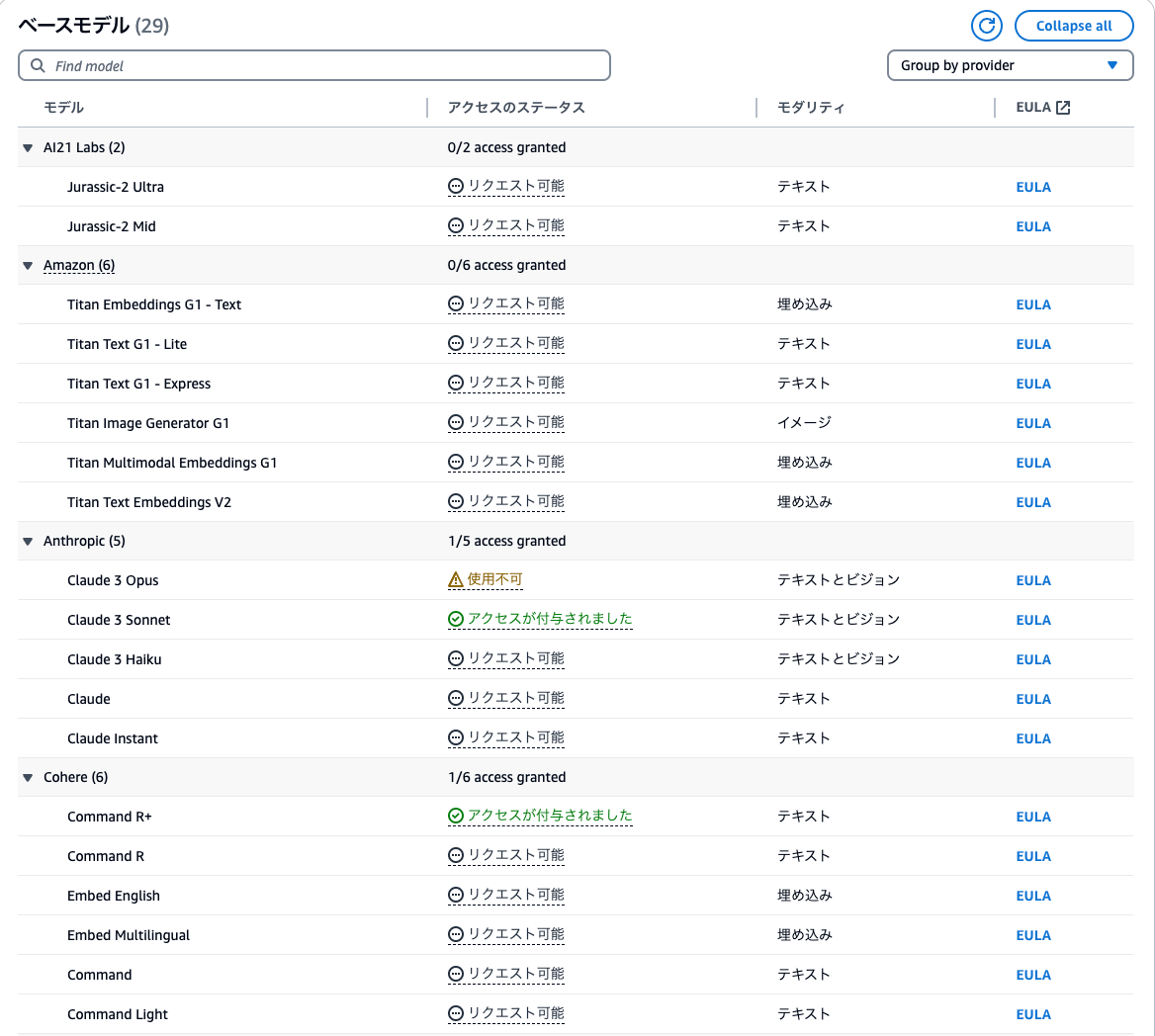Image resolution: width=1155 pixels, height=1036 pixels.
Task: Click the ベースモデル (29) heading
Action: (x=94, y=26)
